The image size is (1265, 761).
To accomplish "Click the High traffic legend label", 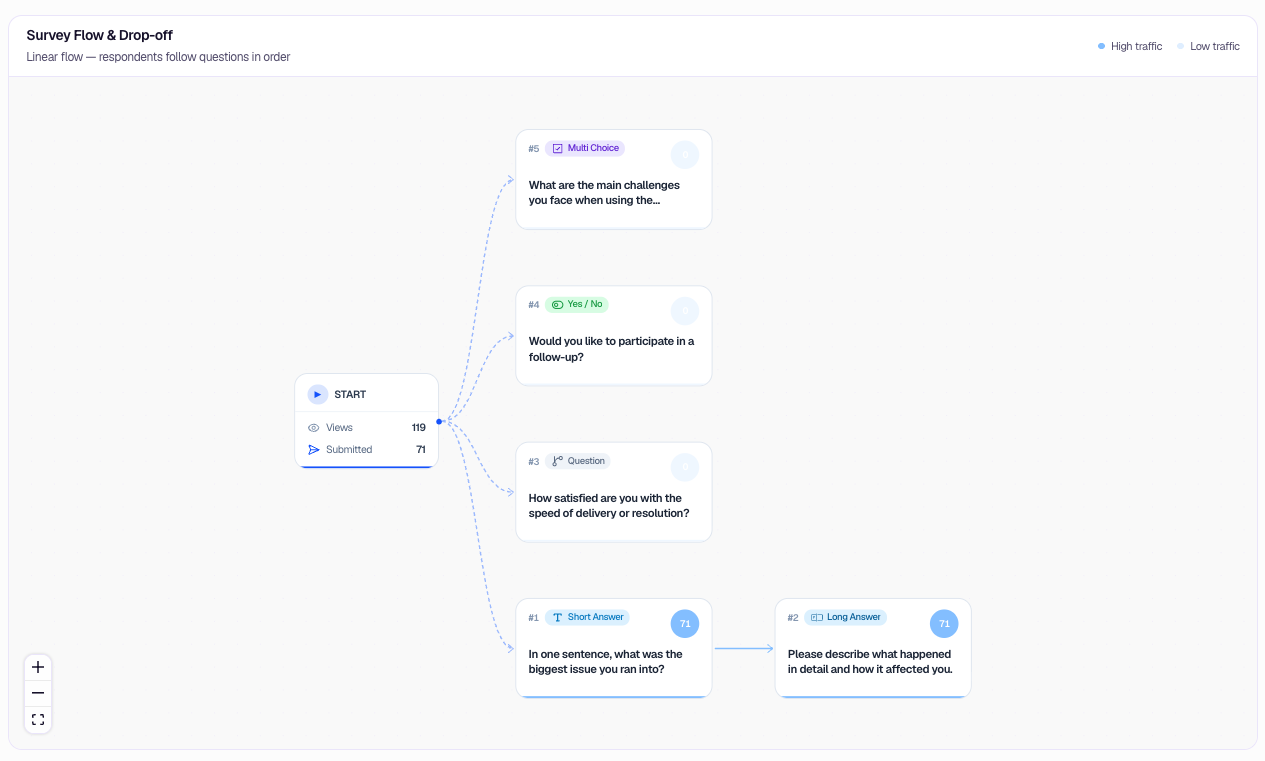I will [x=1136, y=46].
